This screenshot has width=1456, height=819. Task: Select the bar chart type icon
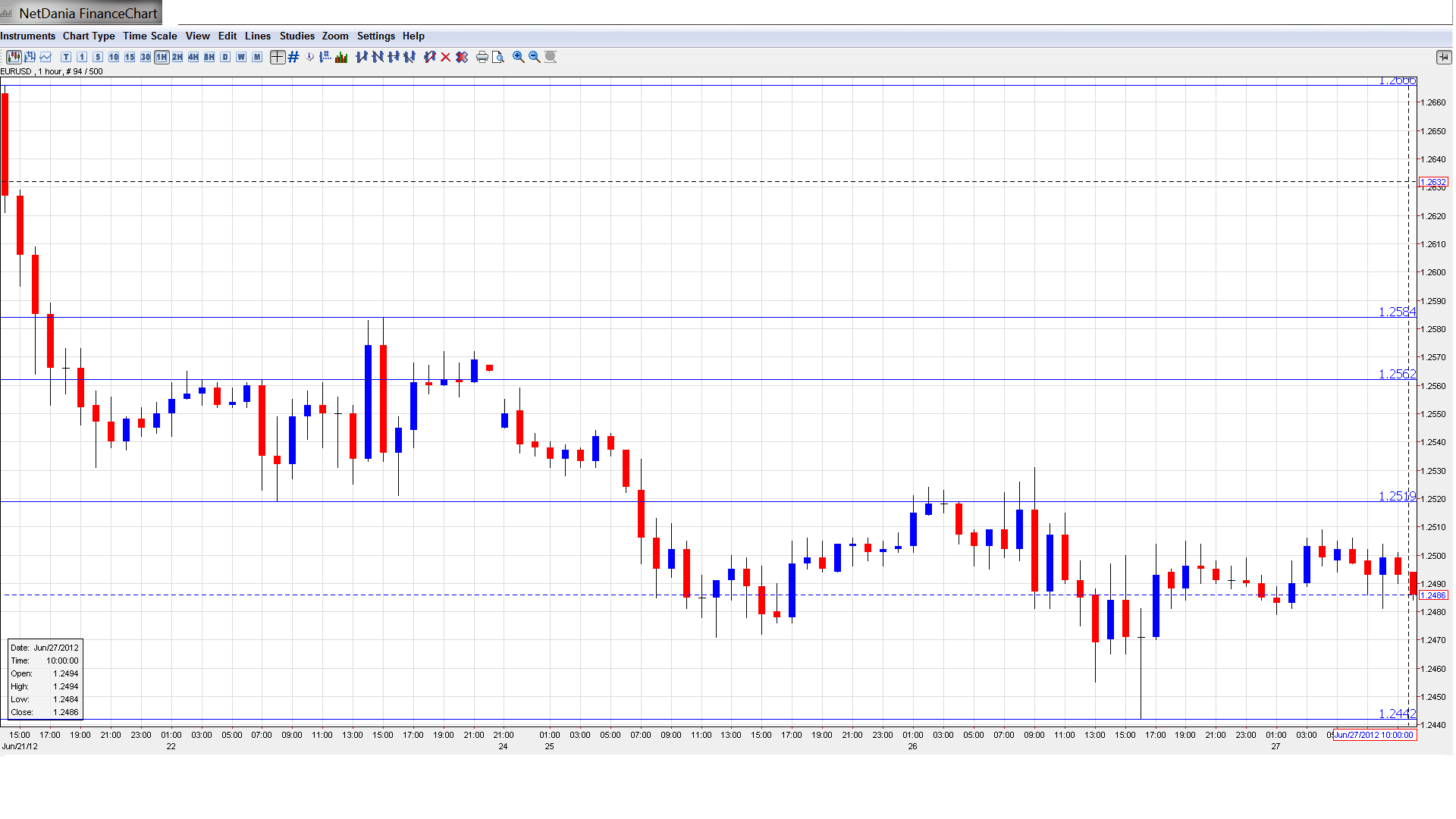coord(30,57)
